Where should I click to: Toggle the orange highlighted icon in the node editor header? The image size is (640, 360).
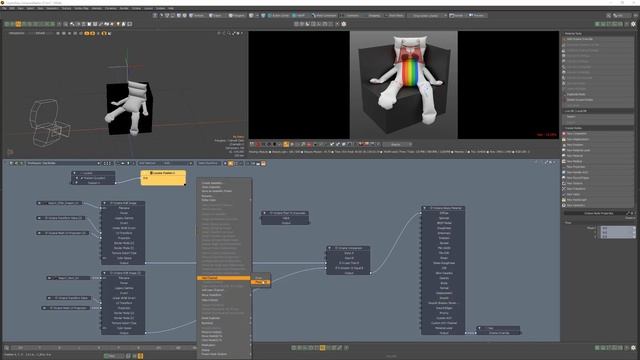coord(231,163)
